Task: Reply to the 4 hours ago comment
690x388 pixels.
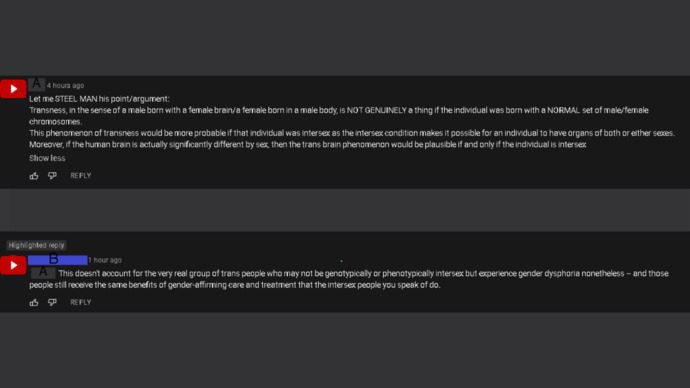Action: click(81, 176)
